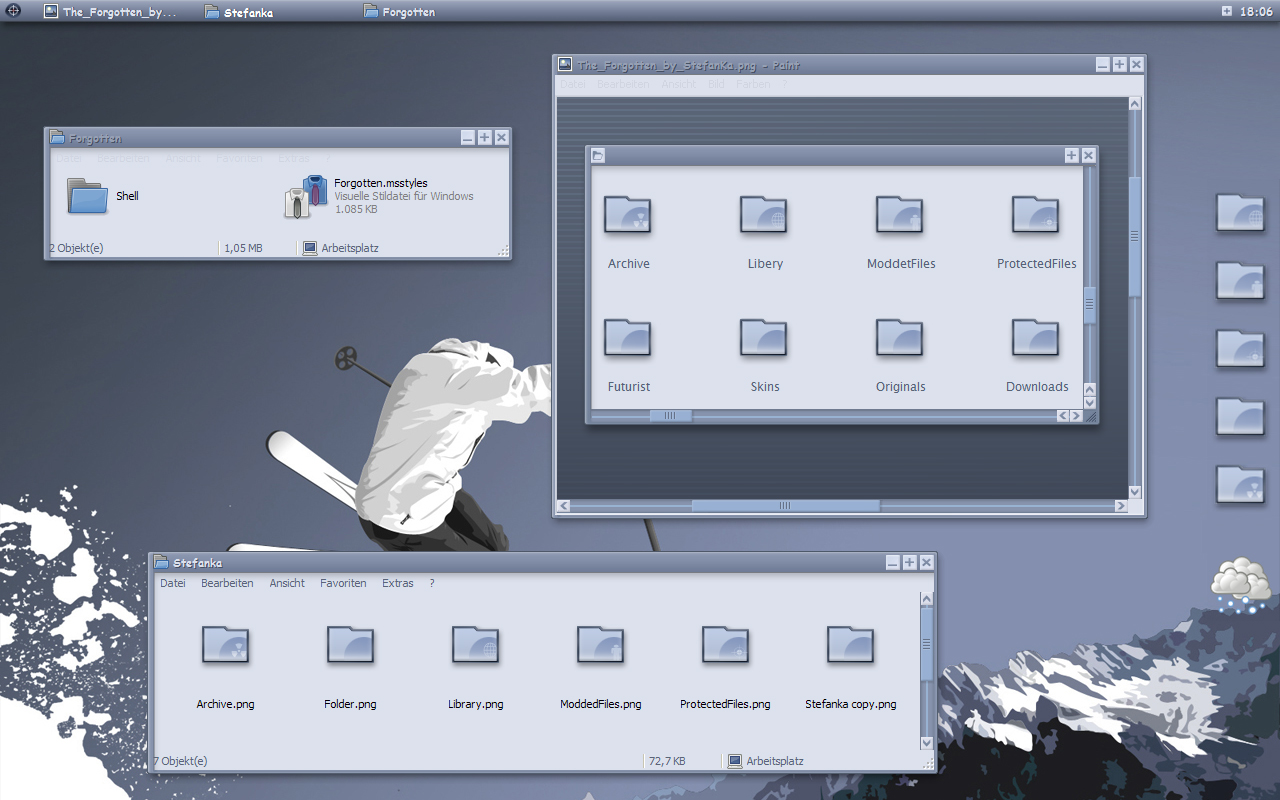Click Paint vertical scrollbar up arrow

coord(1135,103)
